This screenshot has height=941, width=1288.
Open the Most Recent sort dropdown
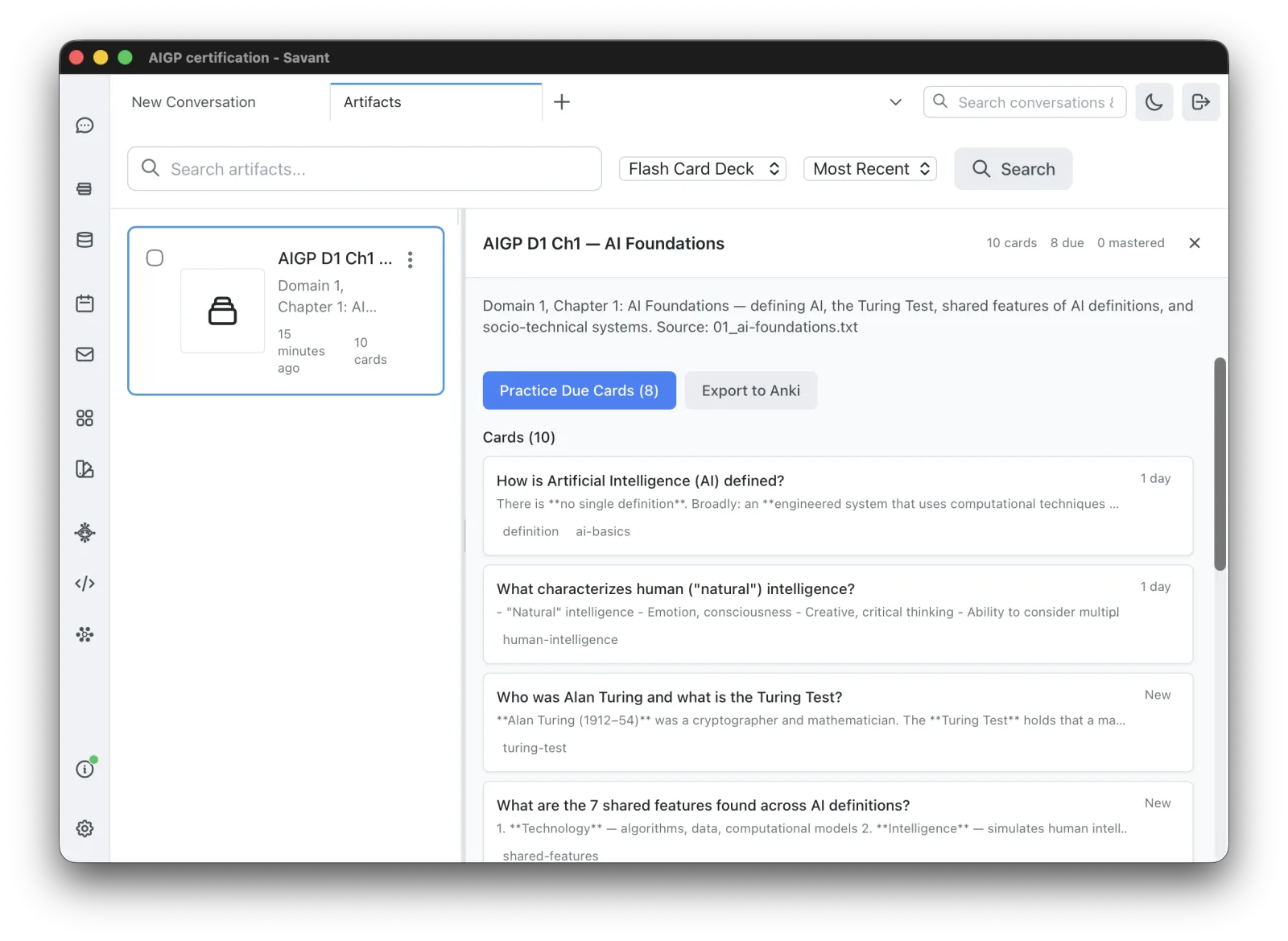870,169
